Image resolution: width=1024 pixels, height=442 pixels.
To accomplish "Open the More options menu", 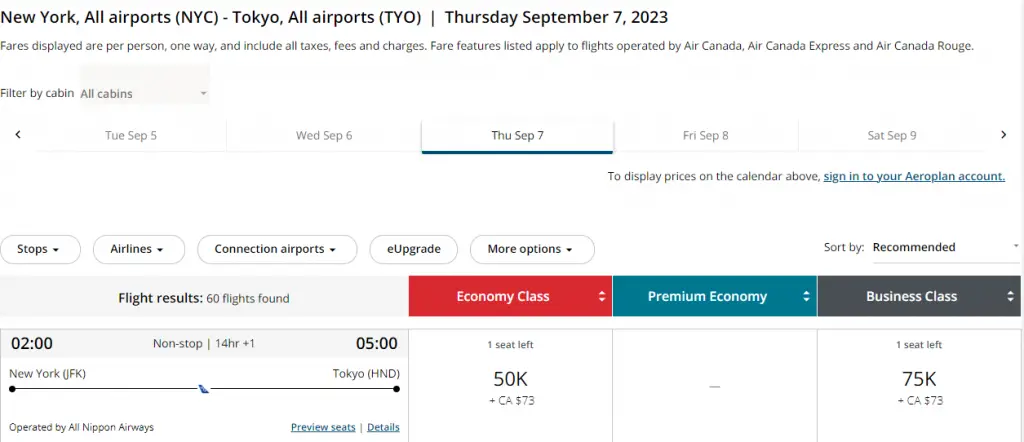I will tap(532, 249).
